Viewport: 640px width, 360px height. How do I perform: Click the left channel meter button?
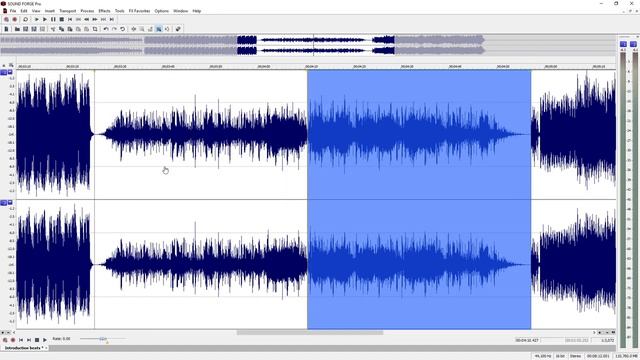(x=623, y=44)
